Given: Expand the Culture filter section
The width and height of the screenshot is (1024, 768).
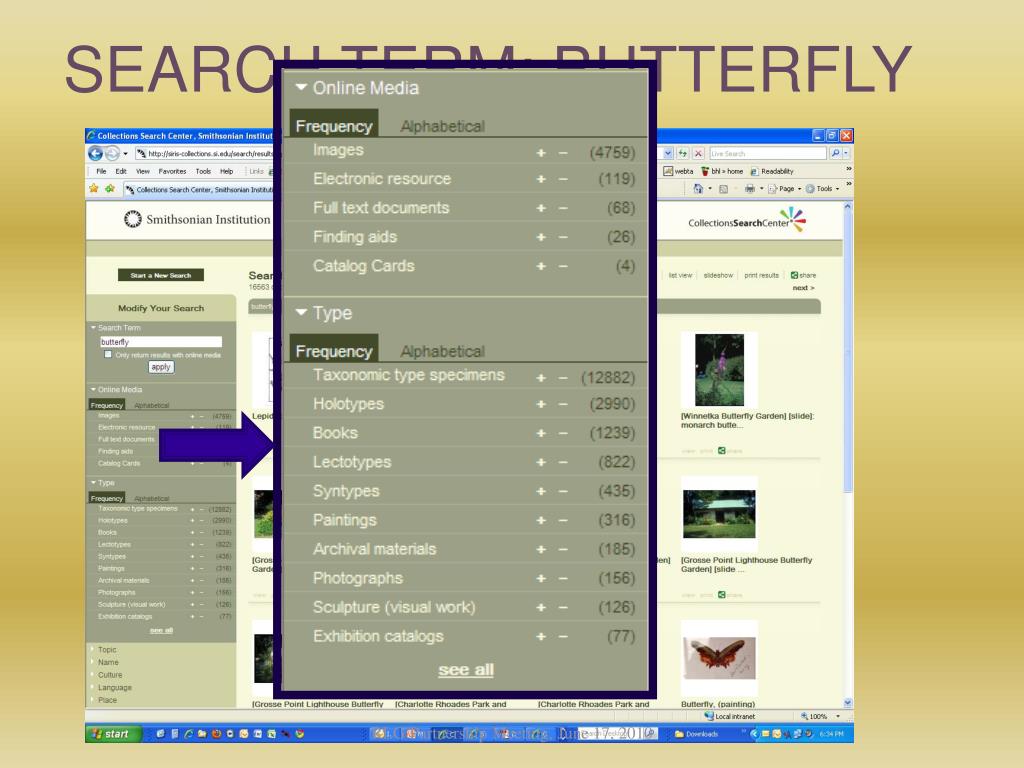Looking at the screenshot, I should (110, 675).
